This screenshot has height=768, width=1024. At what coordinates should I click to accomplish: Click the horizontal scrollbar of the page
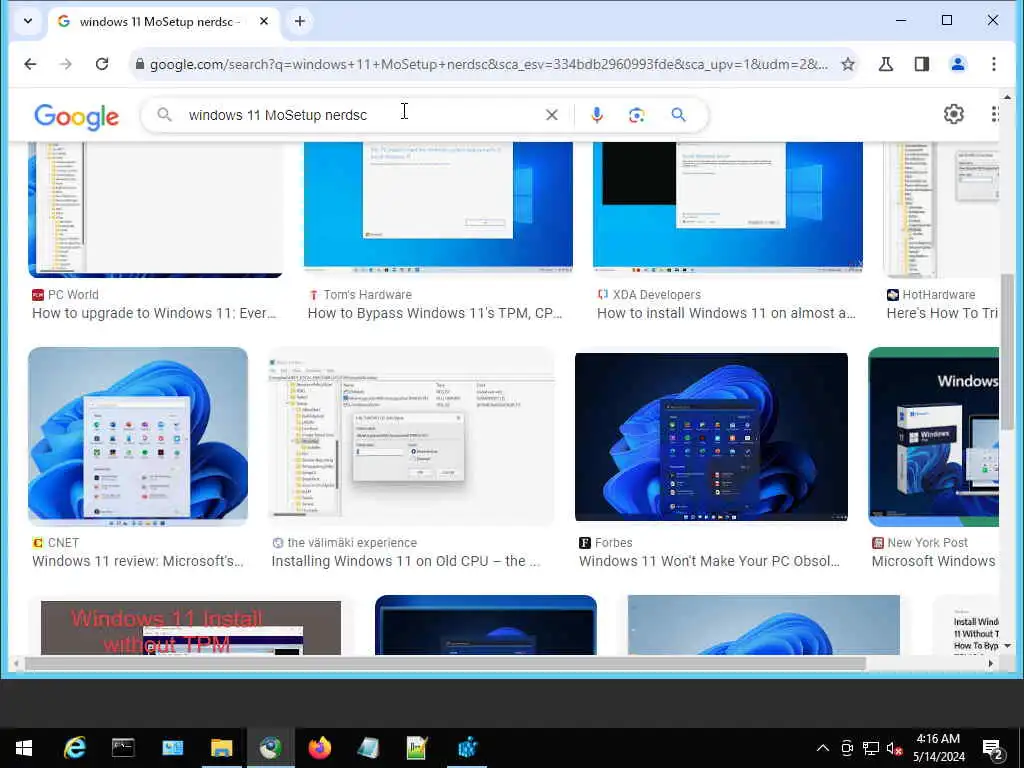[x=445, y=664]
